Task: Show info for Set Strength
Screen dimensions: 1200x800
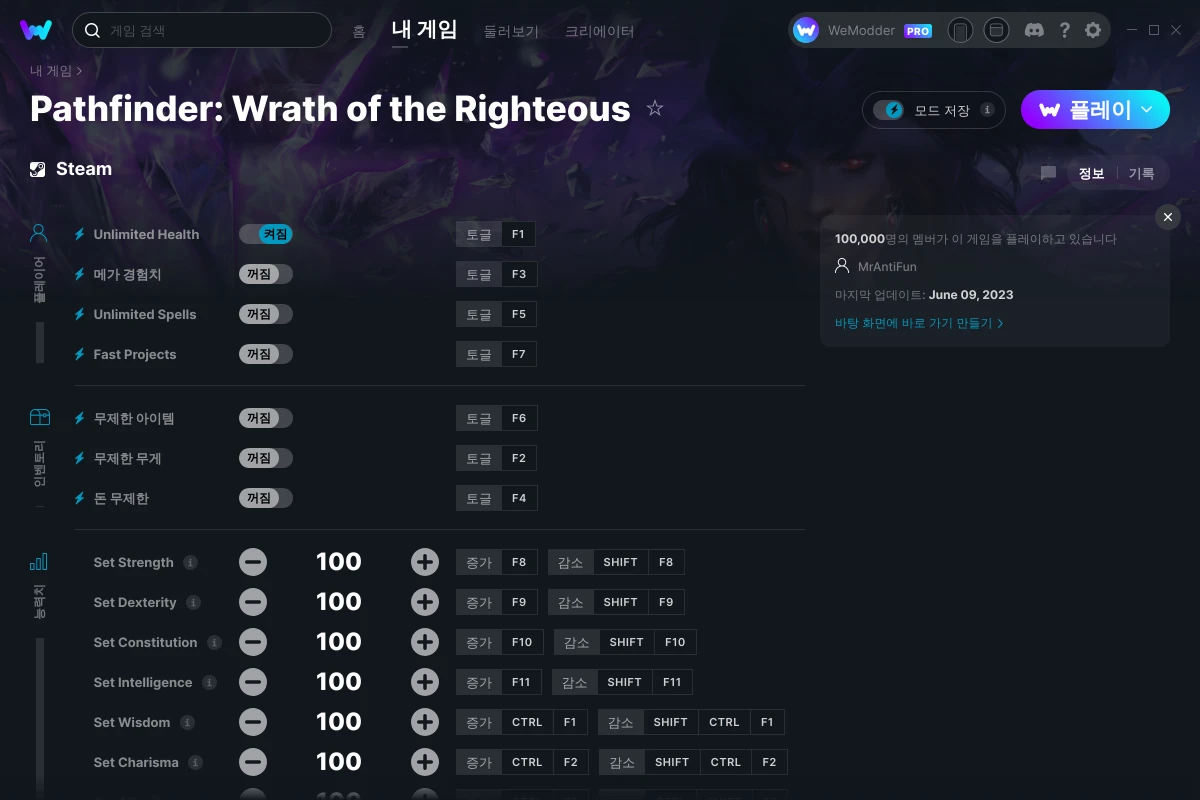Action: (190, 562)
